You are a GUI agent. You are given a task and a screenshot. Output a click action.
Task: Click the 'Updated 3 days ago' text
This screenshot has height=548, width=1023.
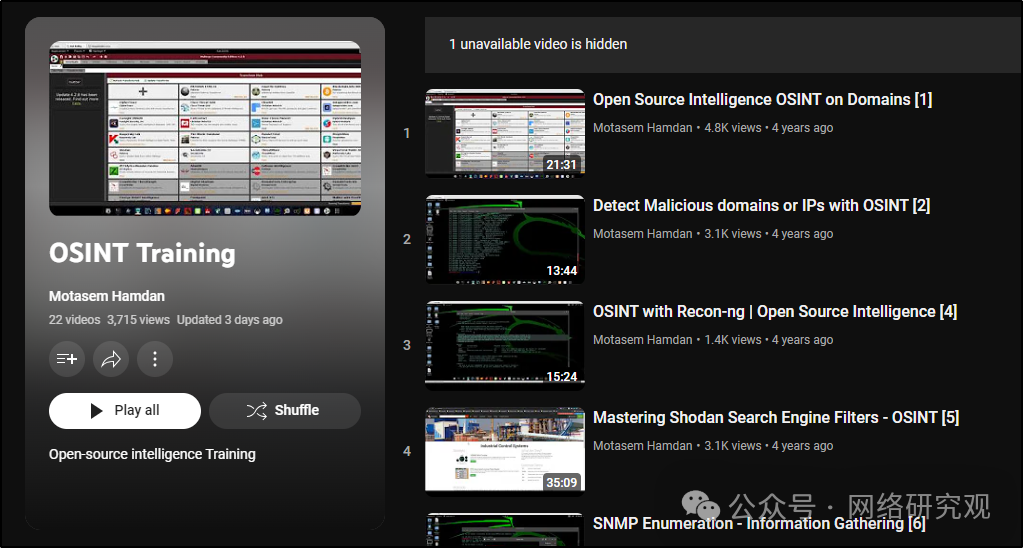point(230,320)
